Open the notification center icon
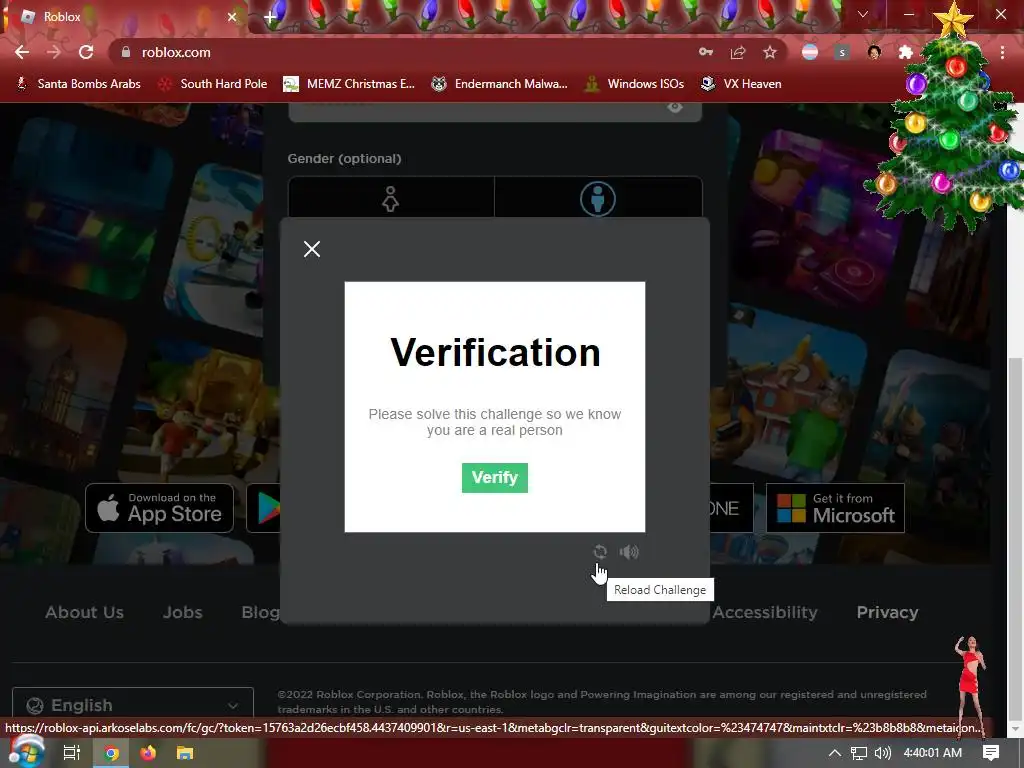 [991, 753]
